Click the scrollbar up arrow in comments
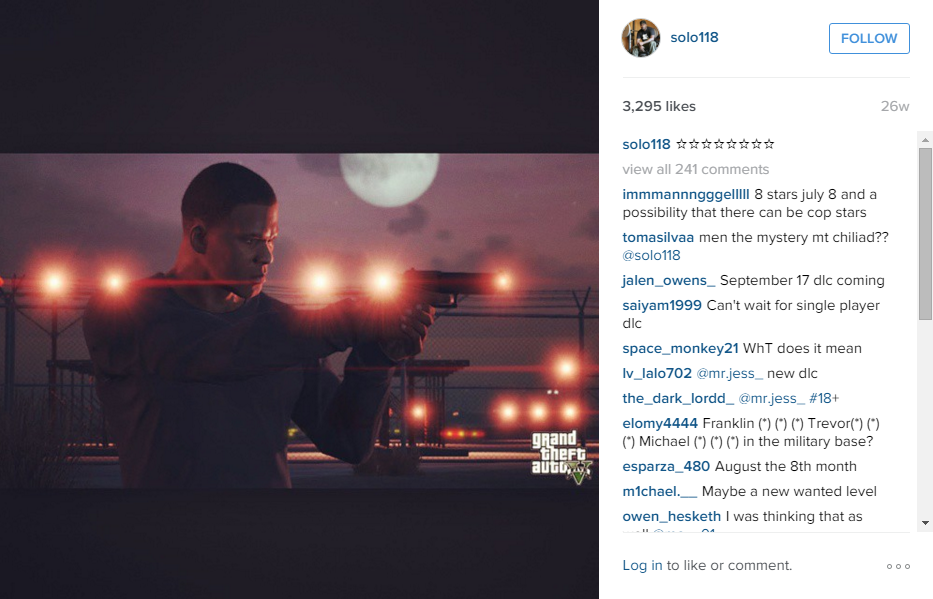 (925, 140)
